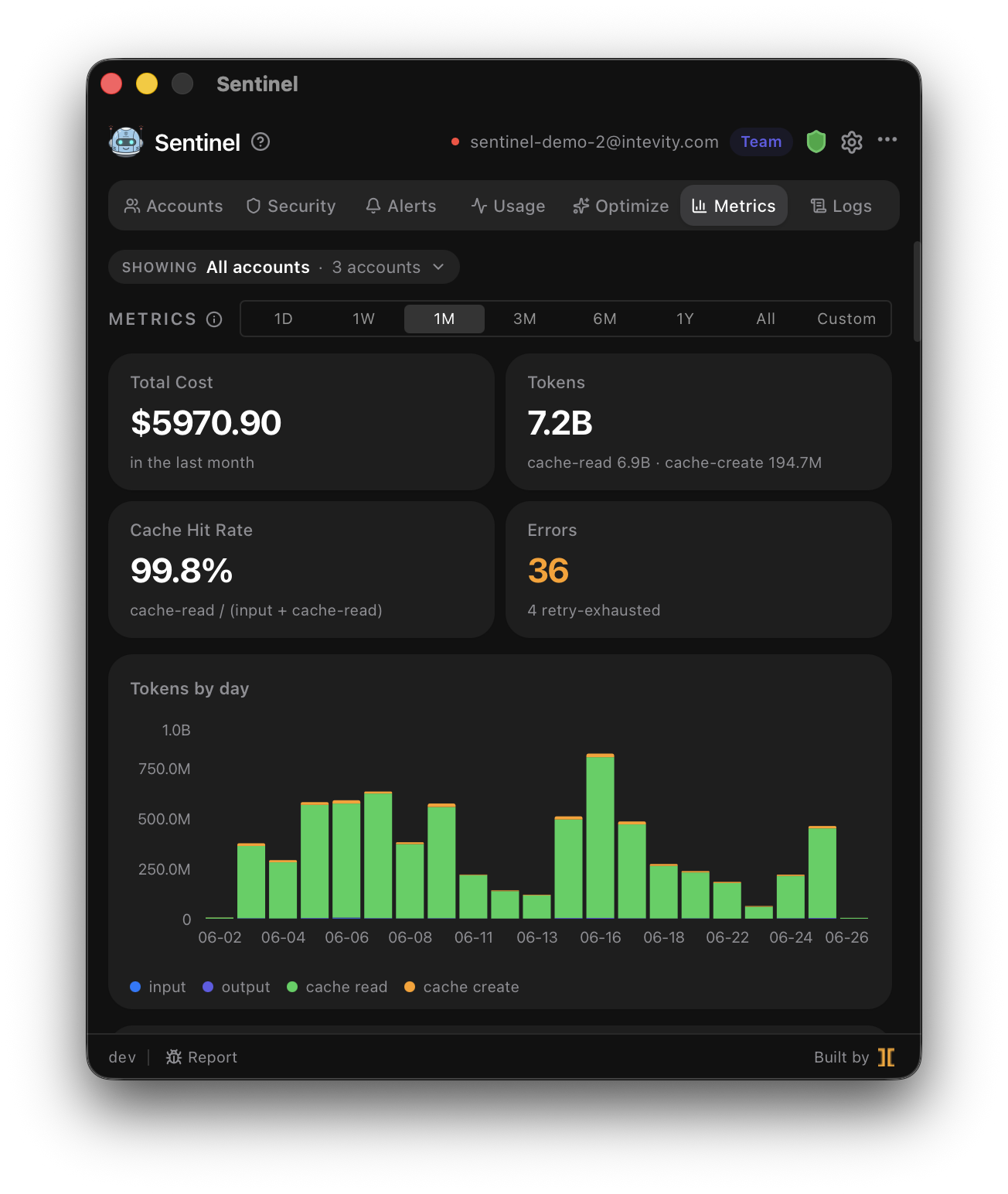1008x1194 pixels.
Task: Open the Security tab
Action: pos(291,206)
